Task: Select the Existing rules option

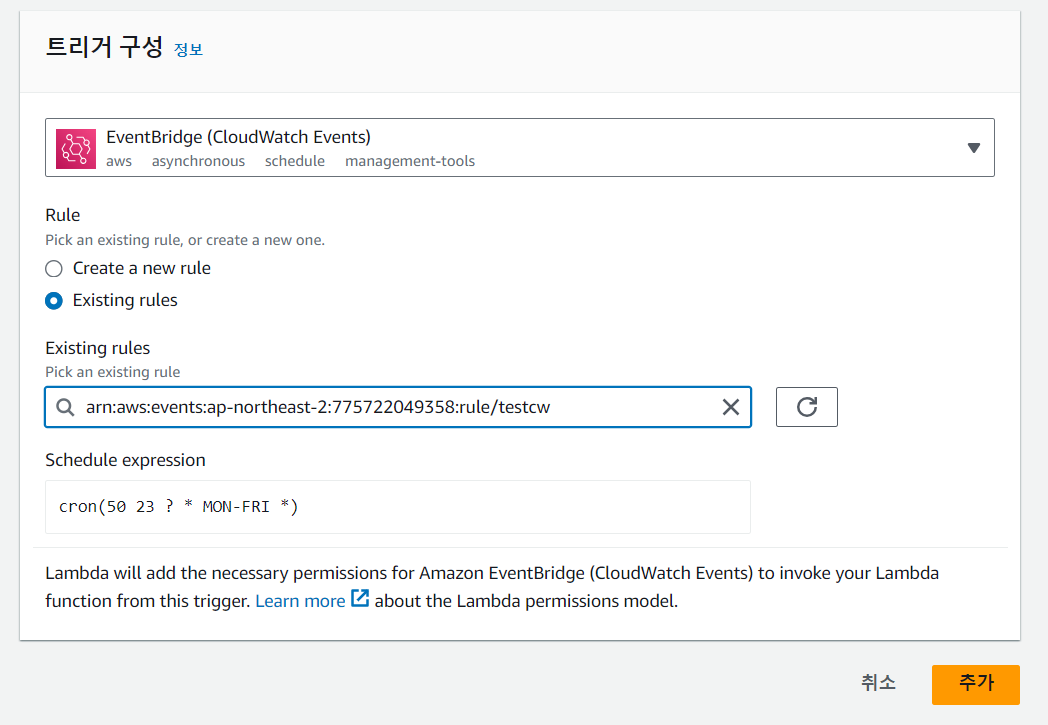Action: tap(53, 300)
